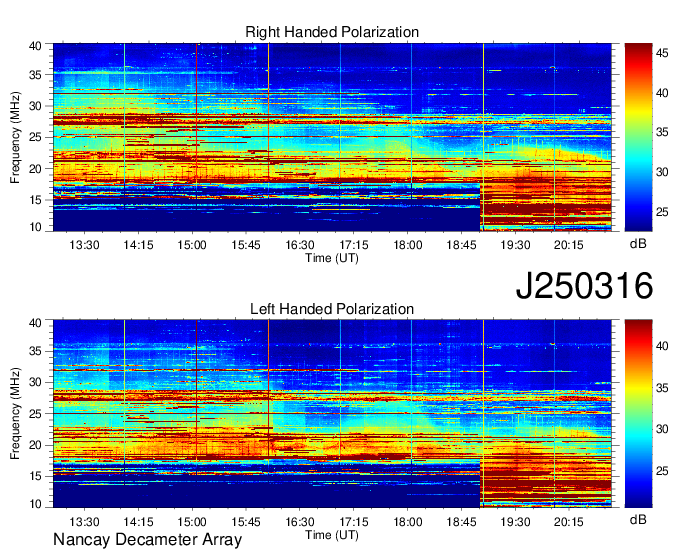Click the "Nancay Decameter Array" caption

(147, 540)
